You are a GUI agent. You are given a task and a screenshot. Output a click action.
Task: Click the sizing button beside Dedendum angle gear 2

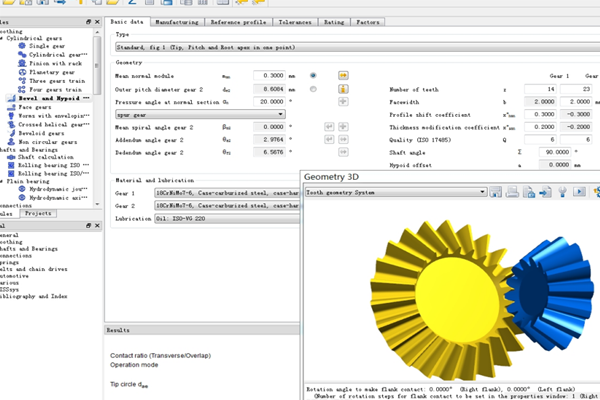pos(343,152)
